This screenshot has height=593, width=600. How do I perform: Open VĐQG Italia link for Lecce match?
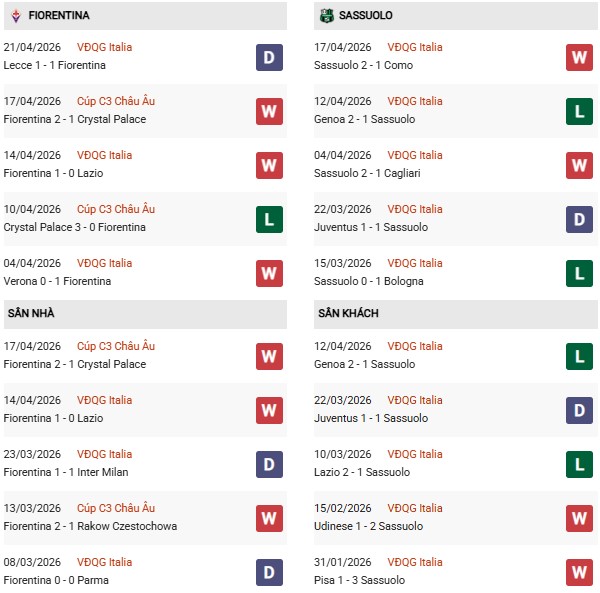click(x=104, y=47)
